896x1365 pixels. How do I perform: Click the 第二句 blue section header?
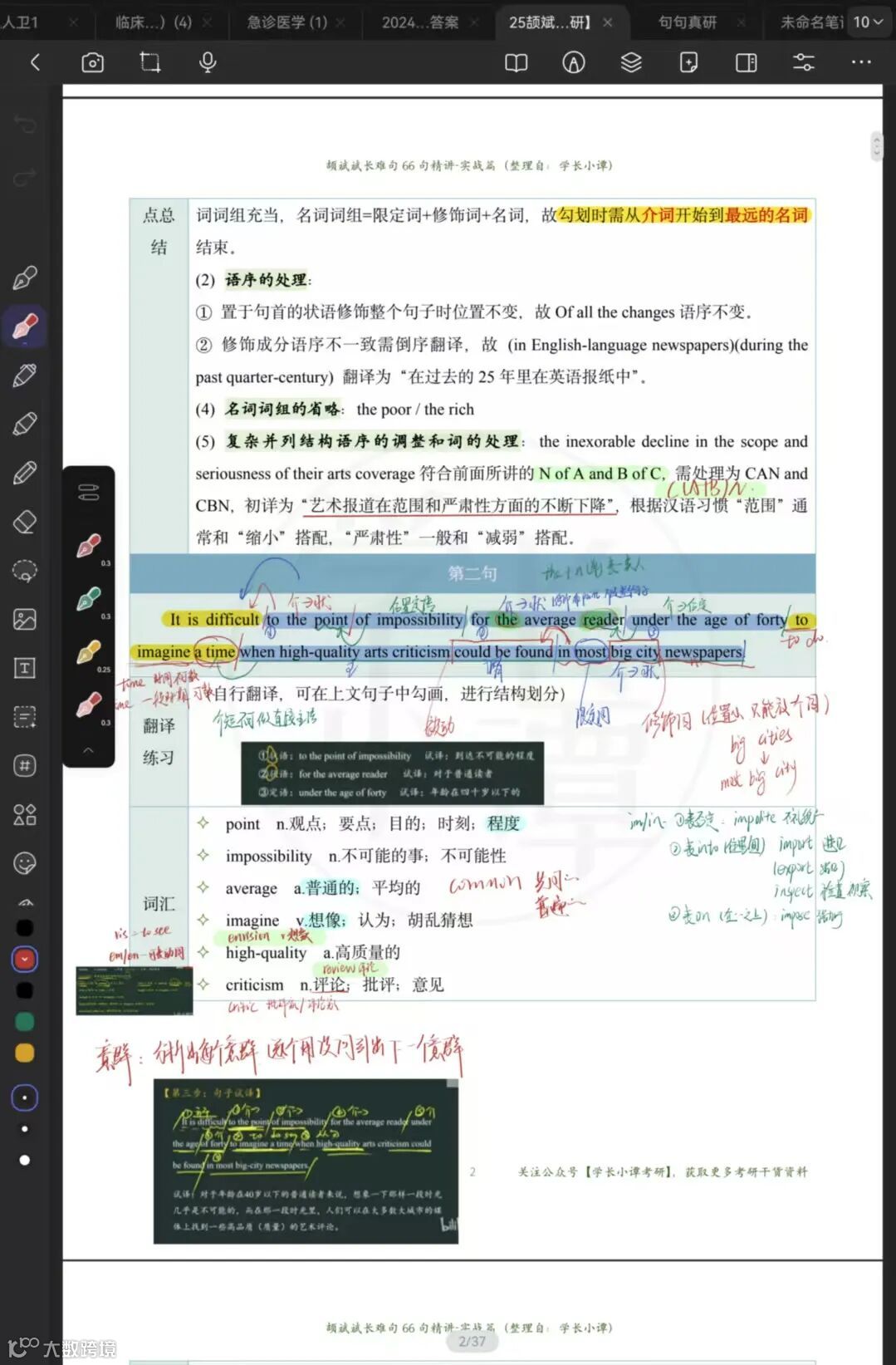[x=472, y=573]
